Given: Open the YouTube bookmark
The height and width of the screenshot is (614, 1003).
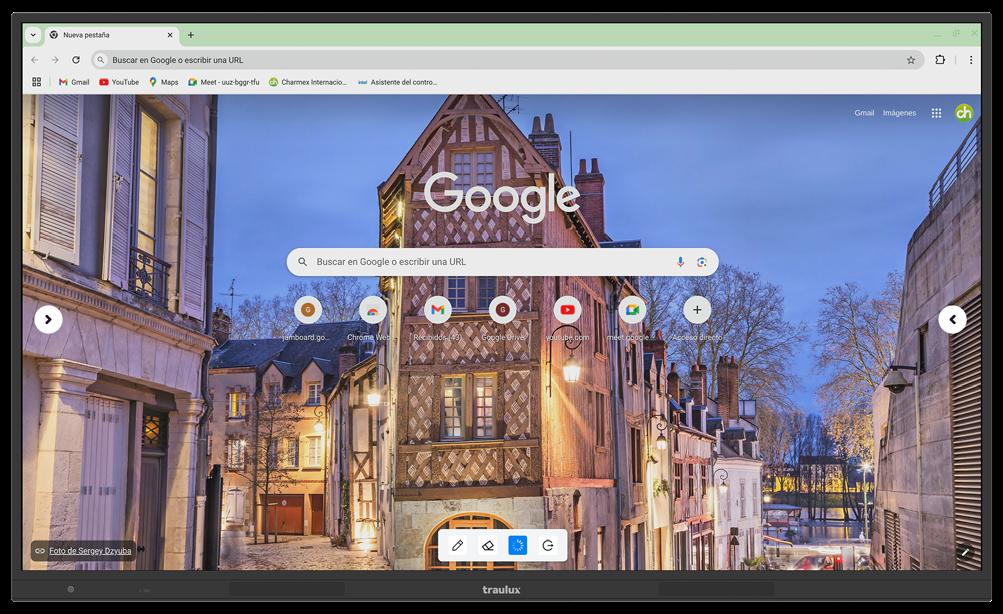Looking at the screenshot, I should (119, 82).
